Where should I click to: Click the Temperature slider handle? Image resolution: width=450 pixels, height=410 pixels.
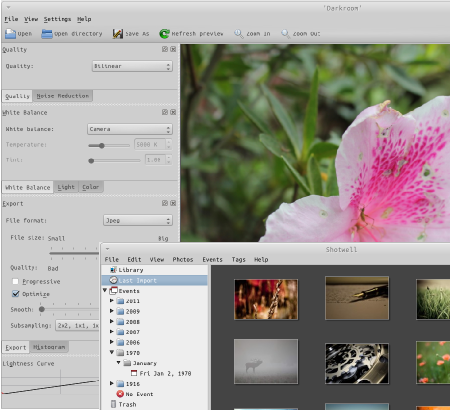102,145
